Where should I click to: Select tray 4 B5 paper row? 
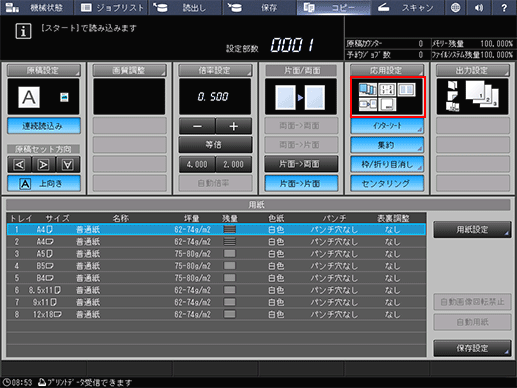tap(216, 266)
